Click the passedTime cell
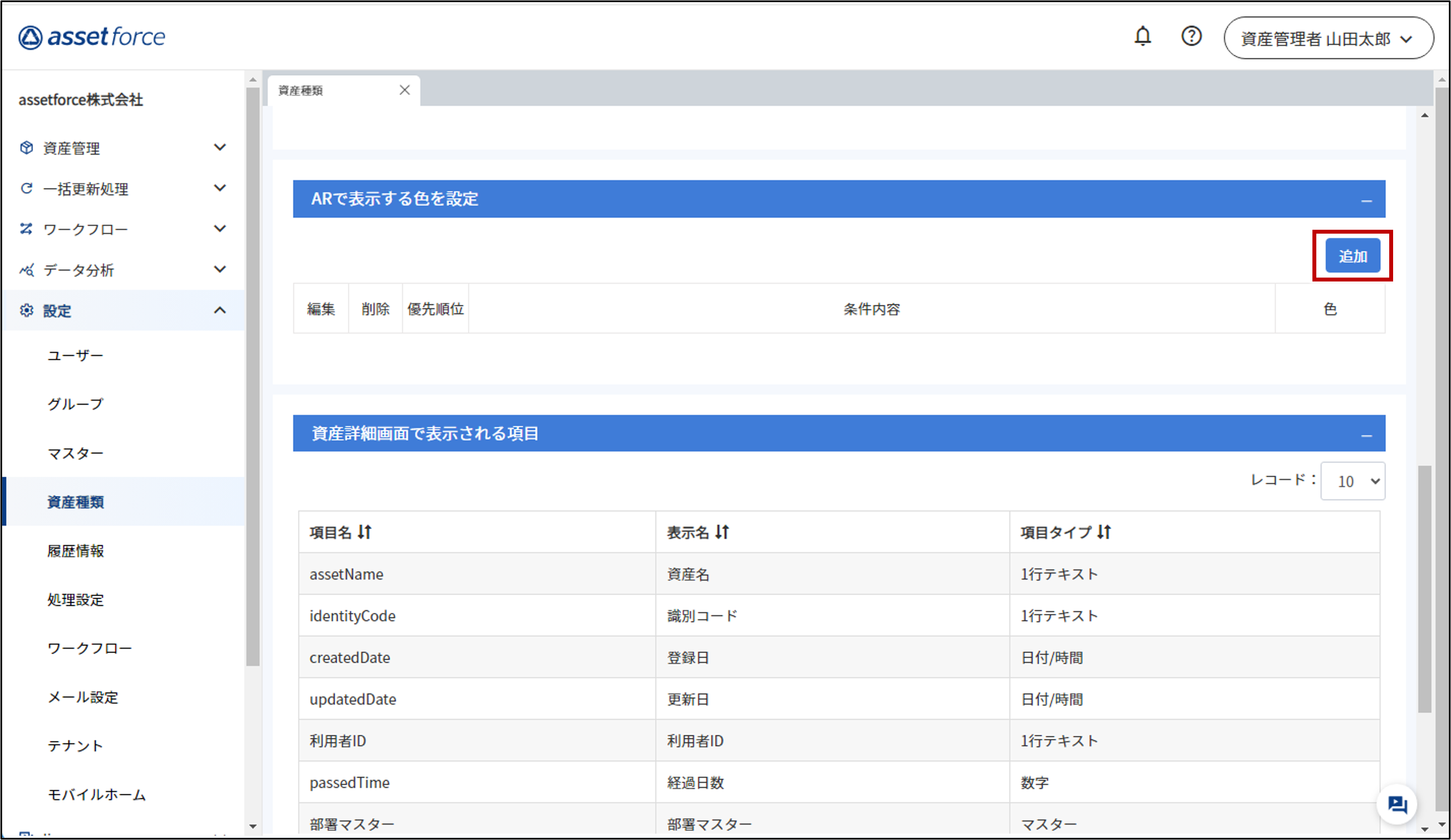The height and width of the screenshot is (840, 1451). [x=477, y=783]
